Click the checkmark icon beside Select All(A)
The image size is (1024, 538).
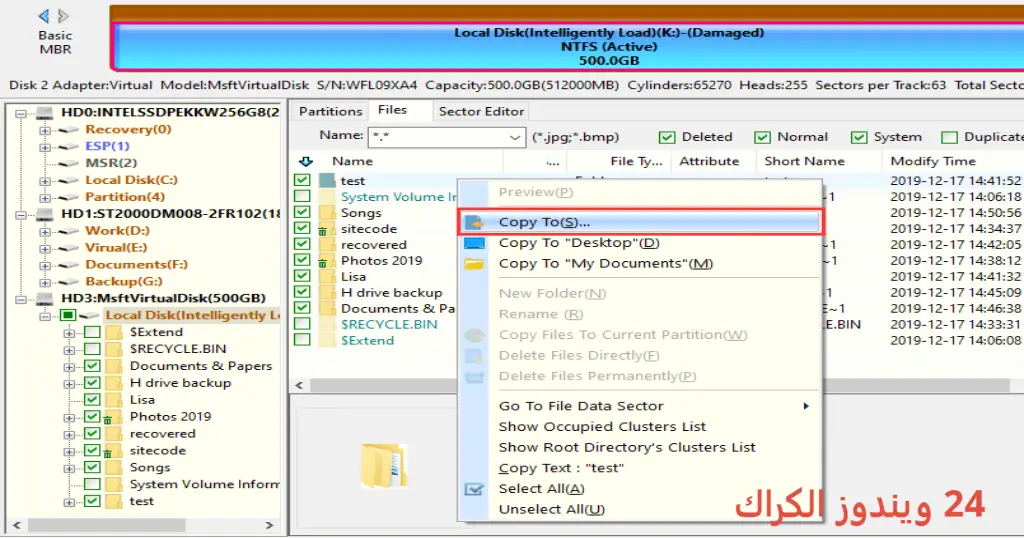pyautogui.click(x=474, y=489)
